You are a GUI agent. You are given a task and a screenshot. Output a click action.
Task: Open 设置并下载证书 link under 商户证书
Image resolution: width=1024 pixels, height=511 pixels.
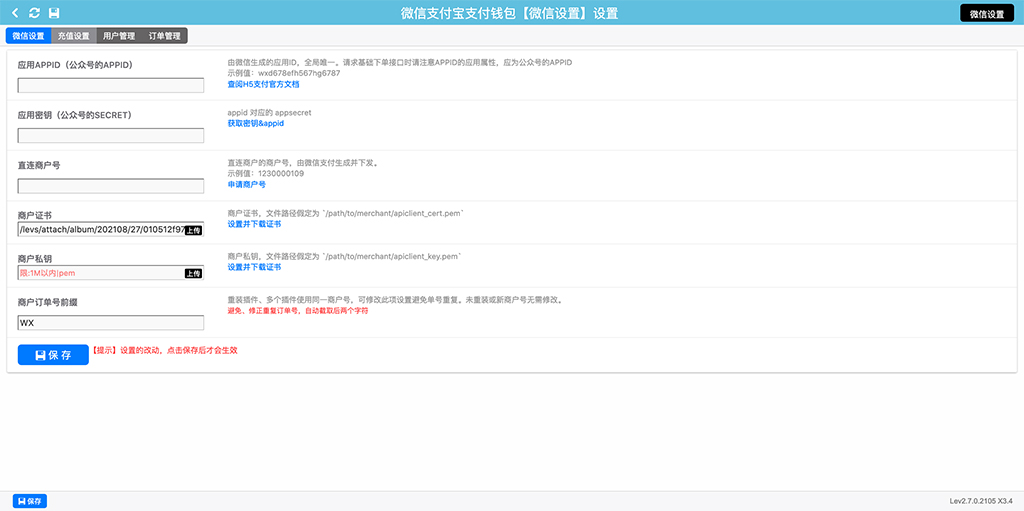point(254,224)
